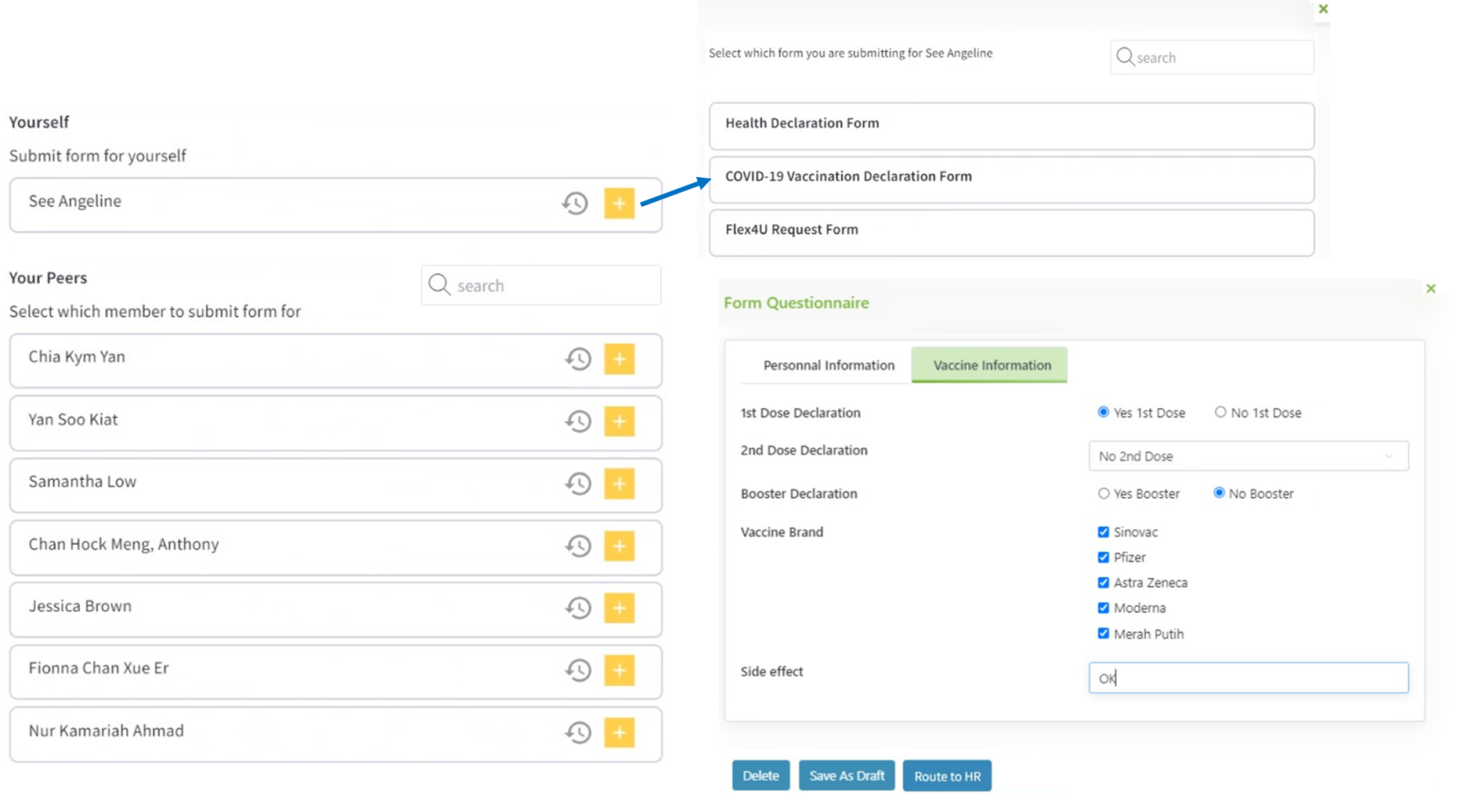The image size is (1478, 812).
Task: Open history icon for Chia Kym Yan
Action: tap(578, 359)
